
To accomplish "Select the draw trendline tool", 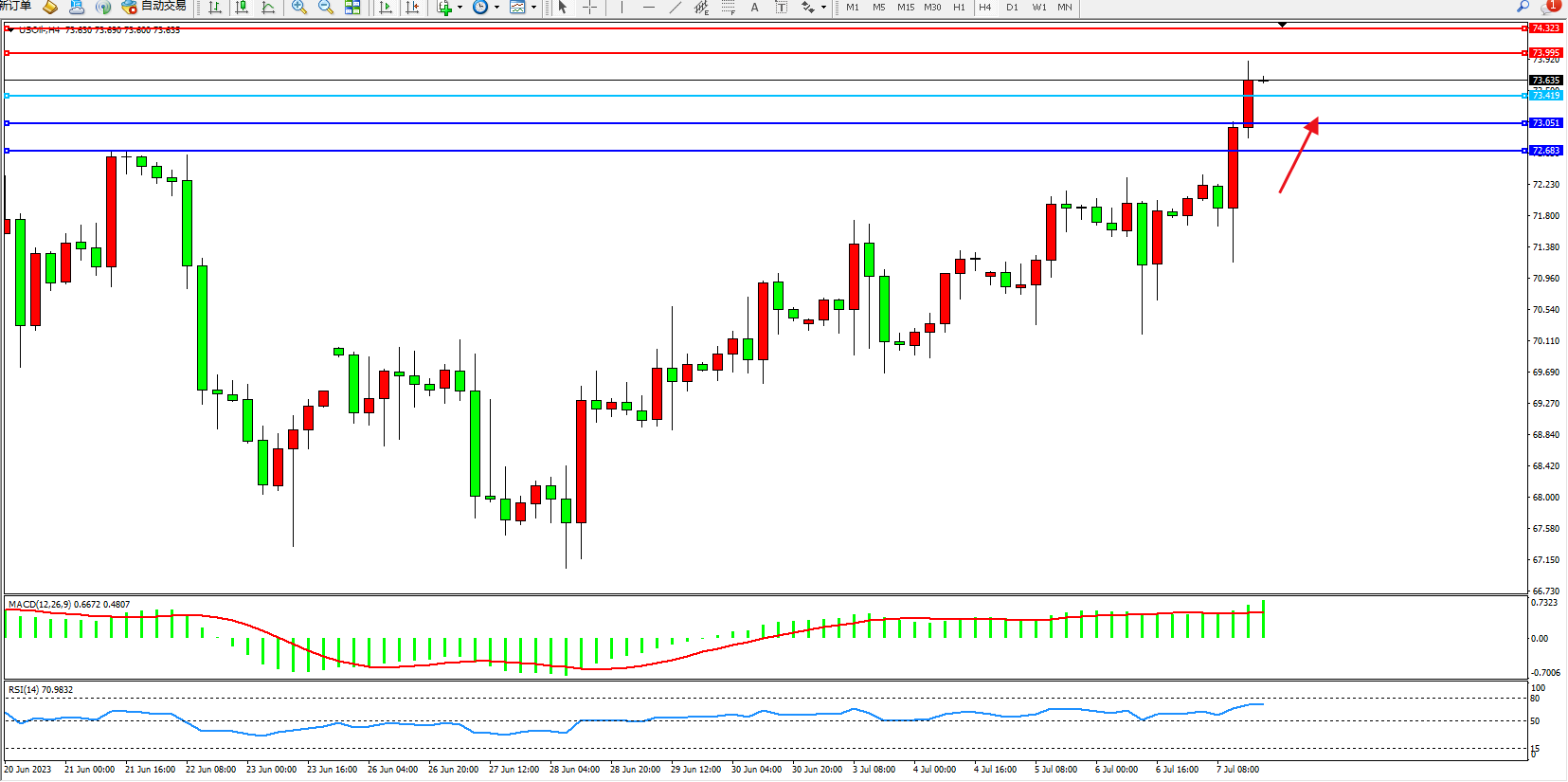I will tap(675, 8).
